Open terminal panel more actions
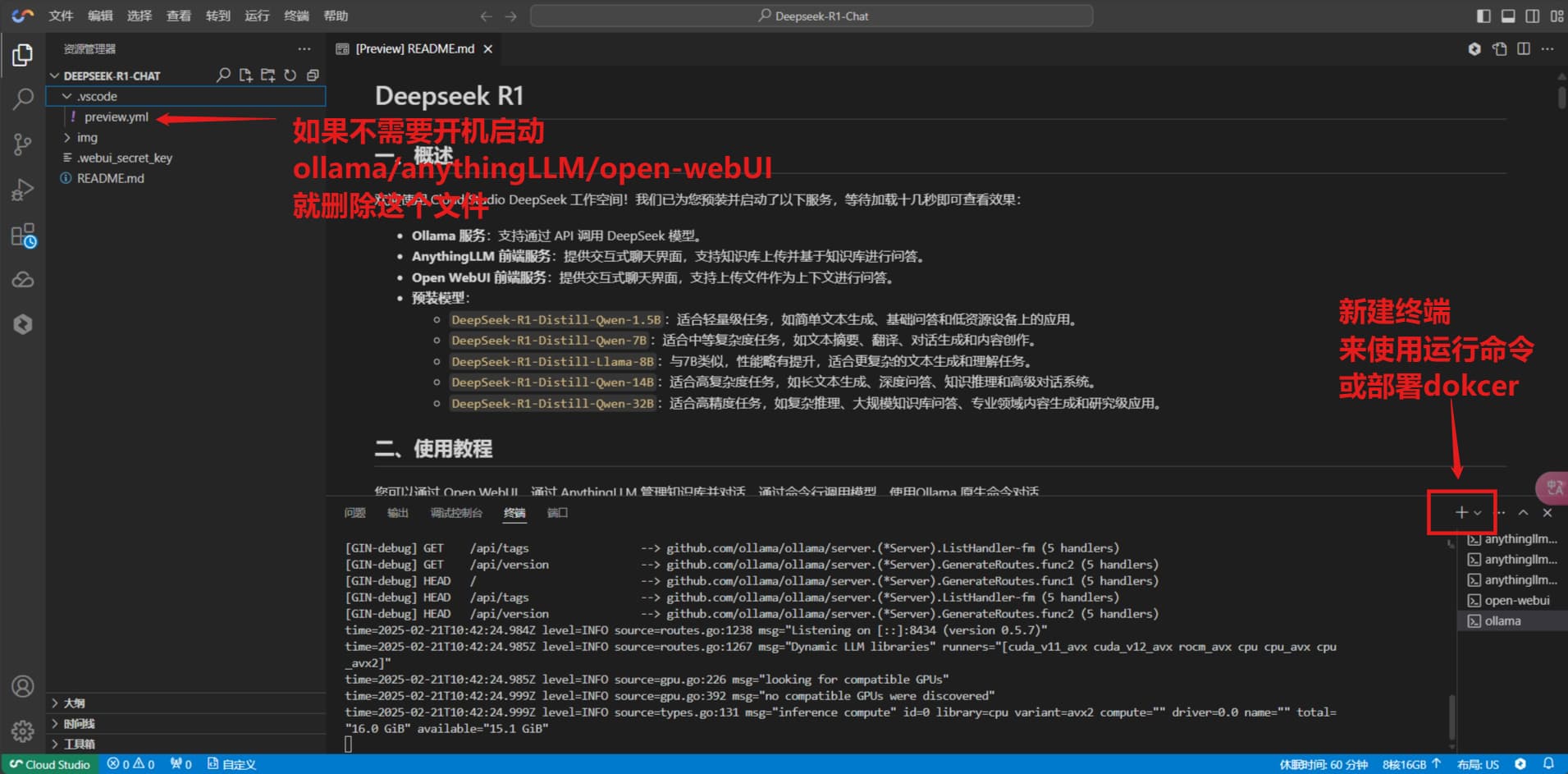 click(x=1501, y=512)
